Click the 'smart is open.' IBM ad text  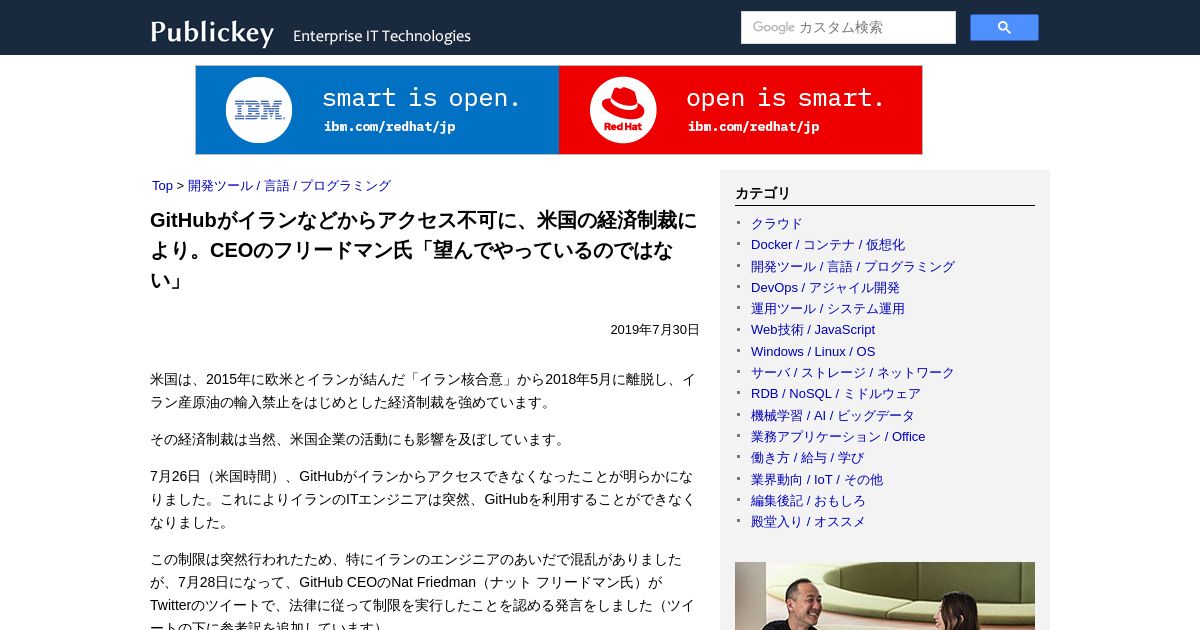pos(421,98)
